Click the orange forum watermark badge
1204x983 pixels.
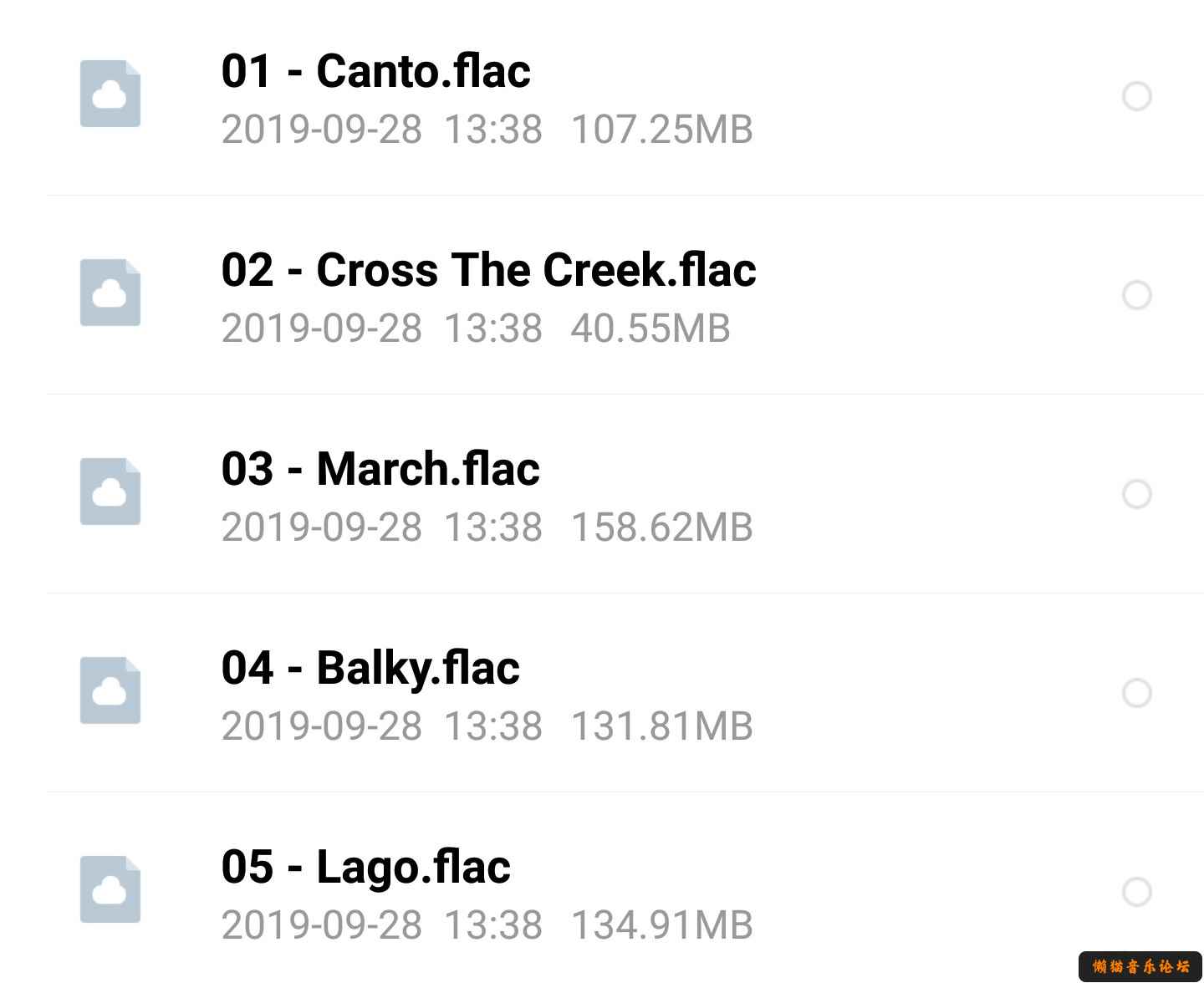(x=1140, y=966)
